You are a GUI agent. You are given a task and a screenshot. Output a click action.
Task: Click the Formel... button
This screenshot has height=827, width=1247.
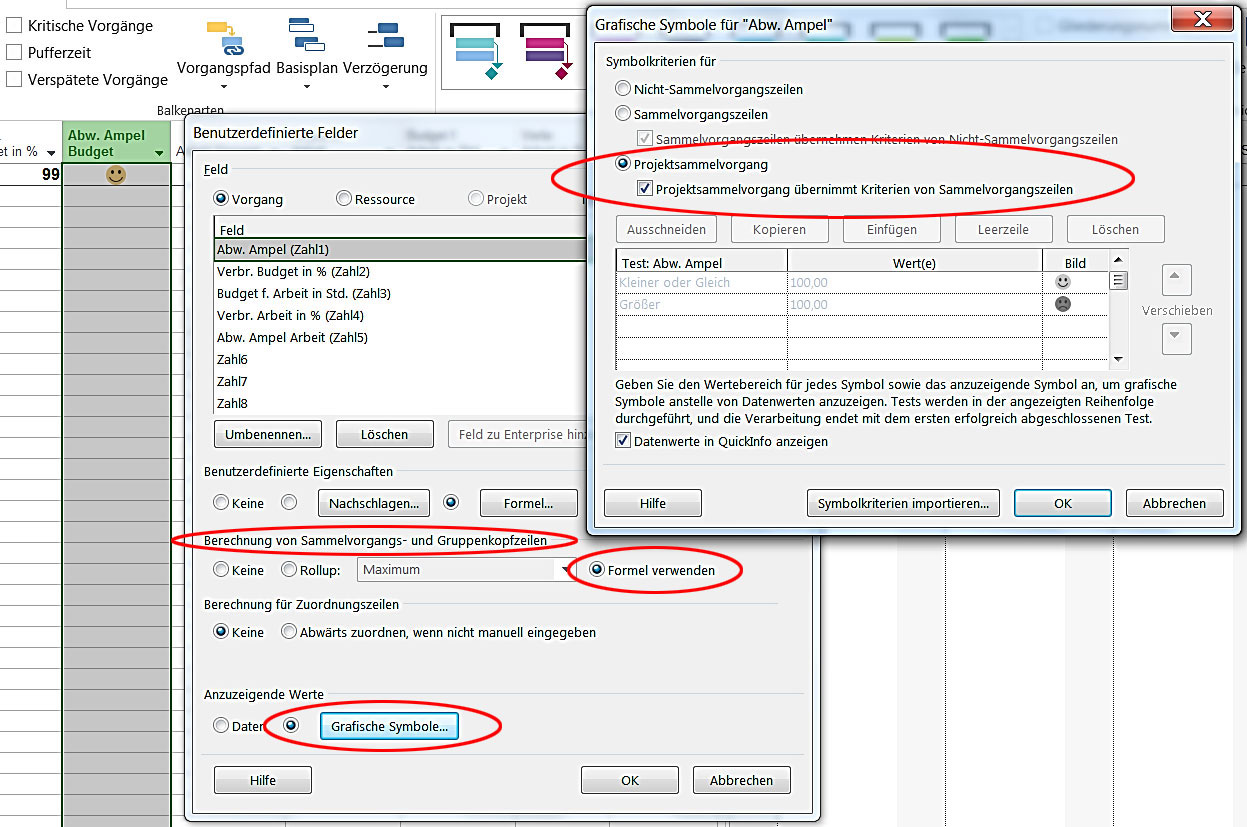(x=528, y=503)
